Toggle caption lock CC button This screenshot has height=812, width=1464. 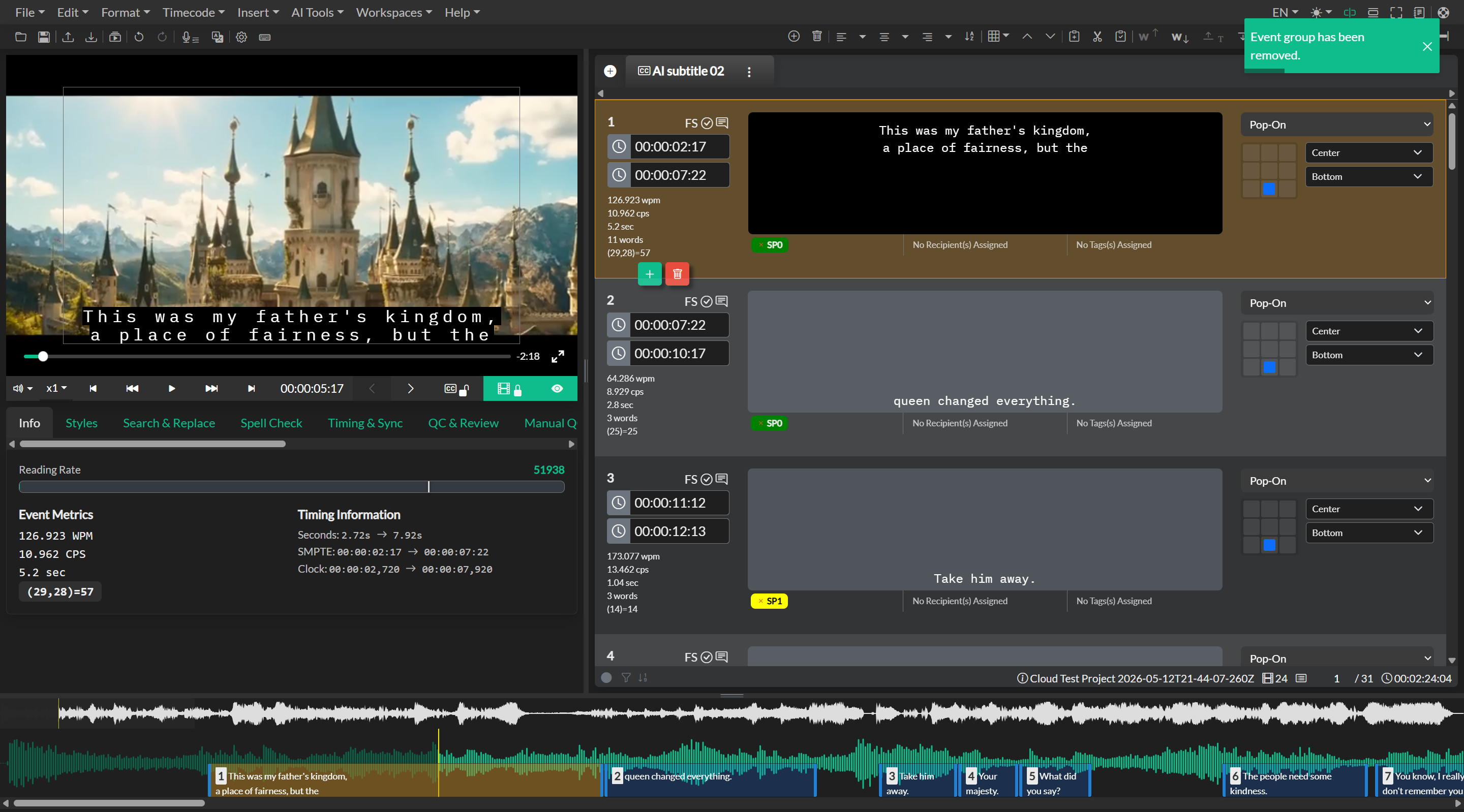point(456,389)
